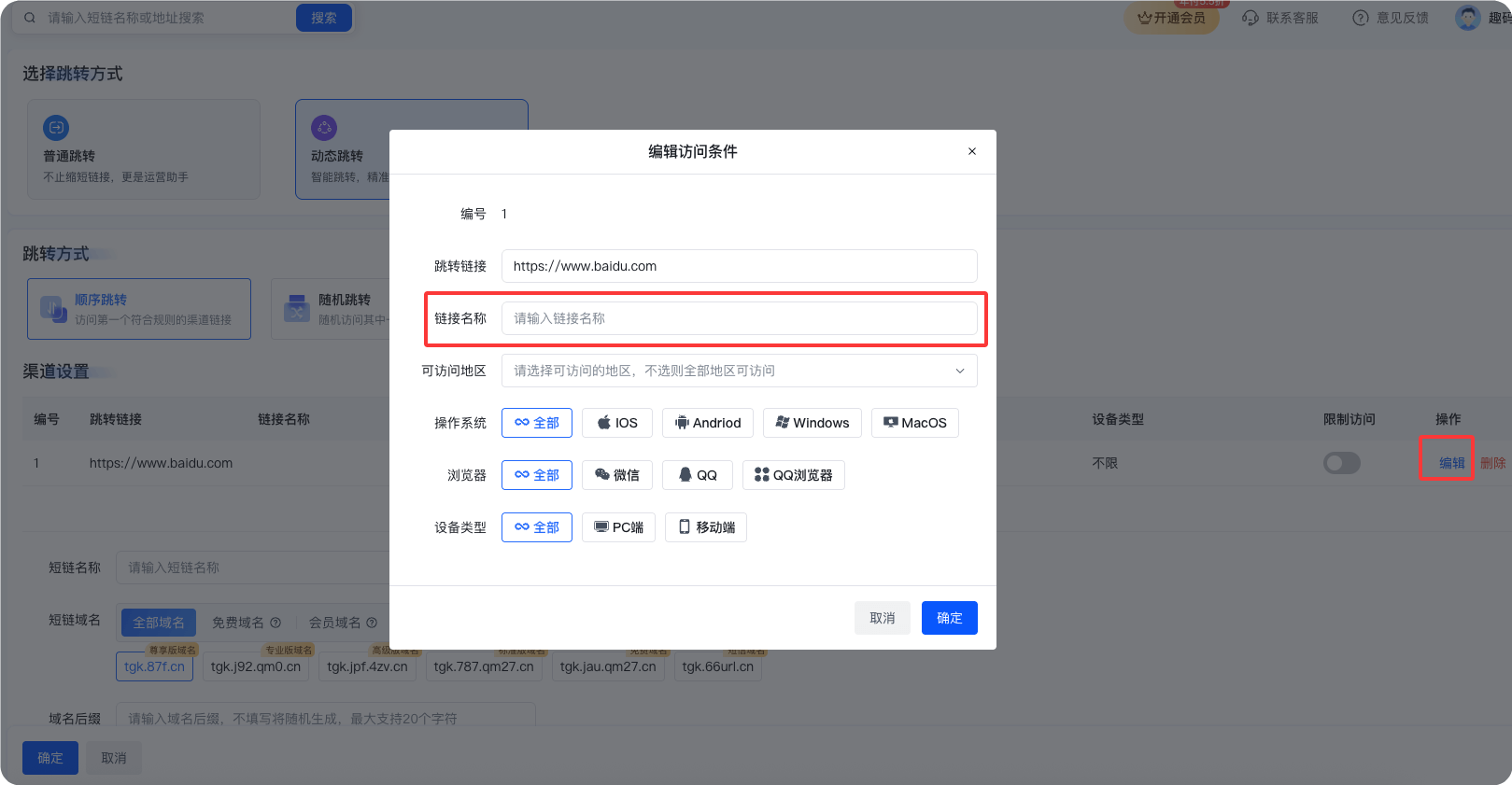Click the 限制访问 column header

tap(1349, 419)
